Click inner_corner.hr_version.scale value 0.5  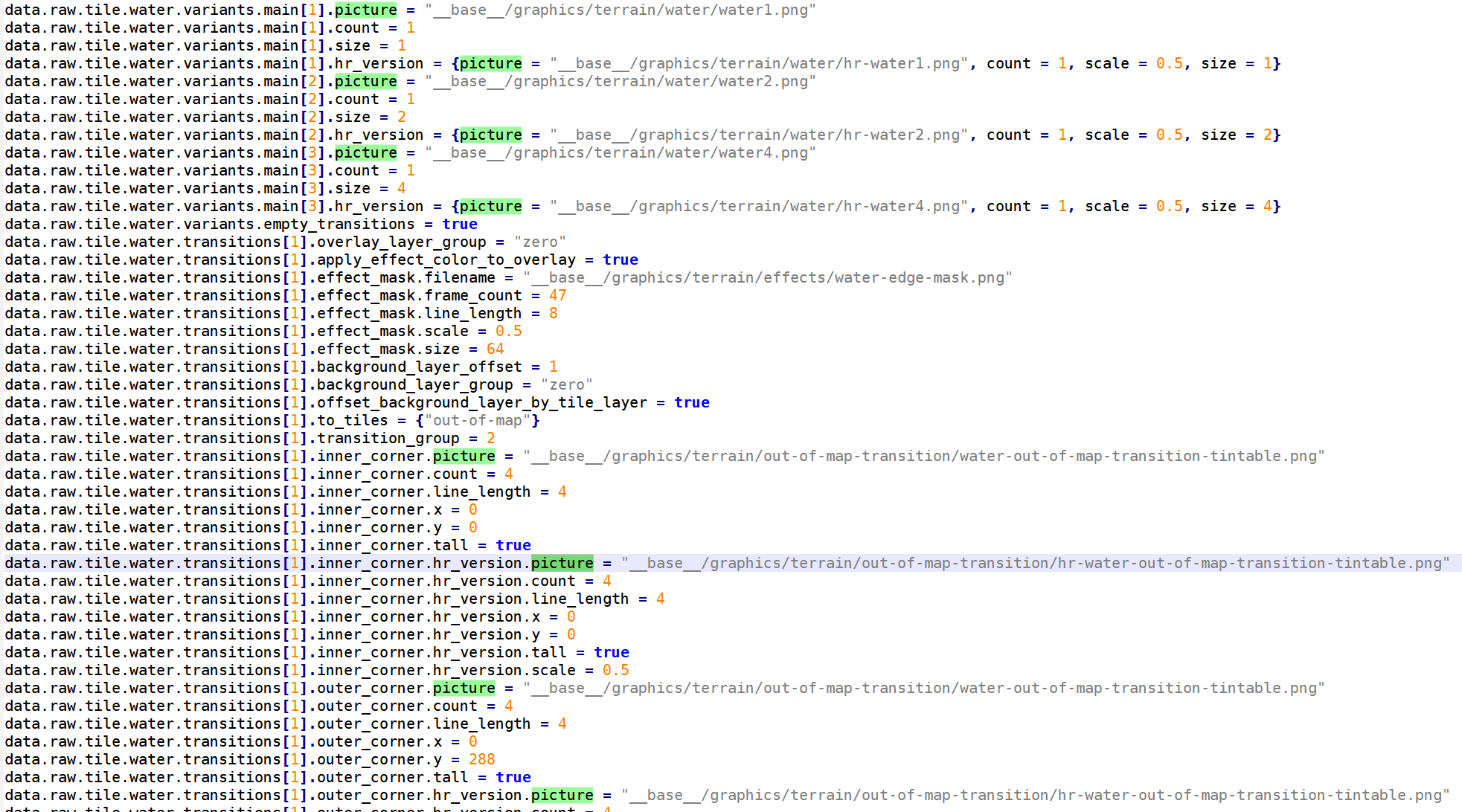(x=615, y=670)
